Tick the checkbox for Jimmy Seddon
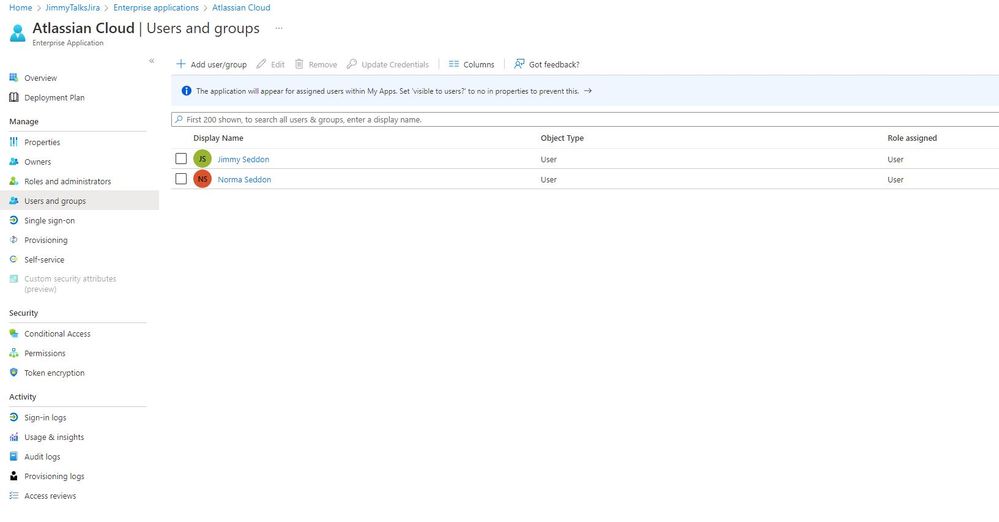 [181, 158]
